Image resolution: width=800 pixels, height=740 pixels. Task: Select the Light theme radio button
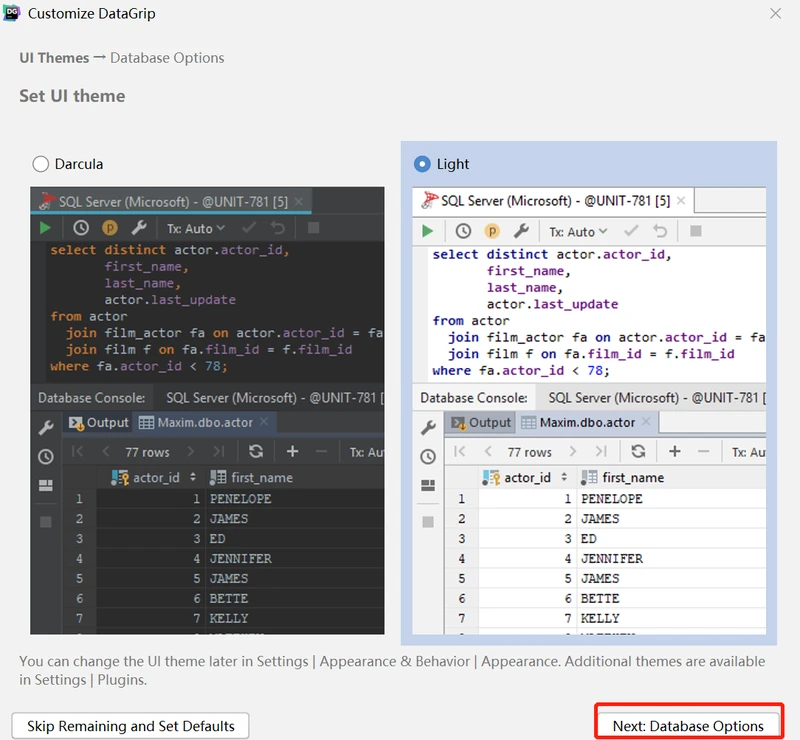(422, 164)
